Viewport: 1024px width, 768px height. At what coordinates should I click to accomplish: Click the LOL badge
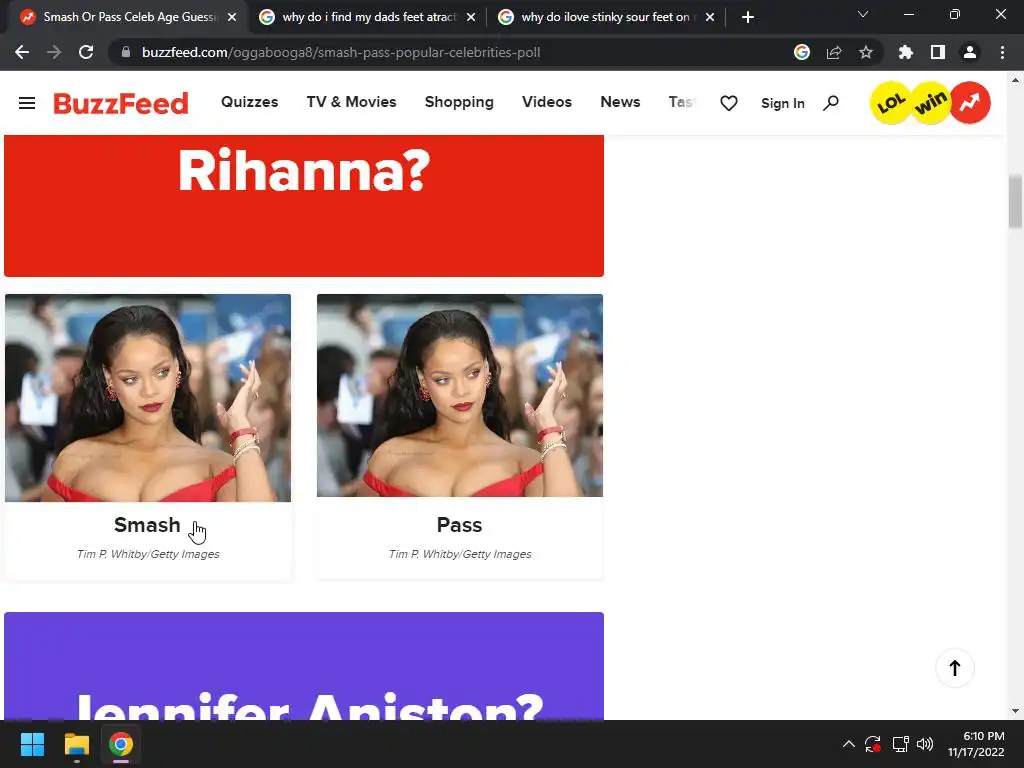point(891,103)
